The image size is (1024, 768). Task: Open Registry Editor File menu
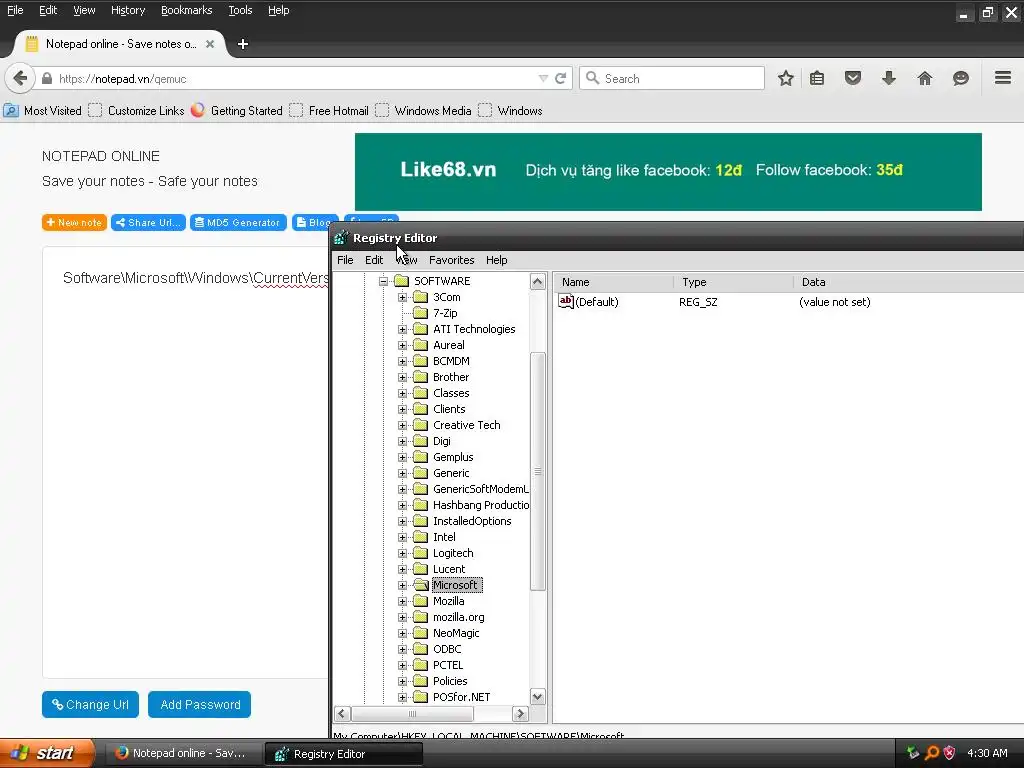345,260
